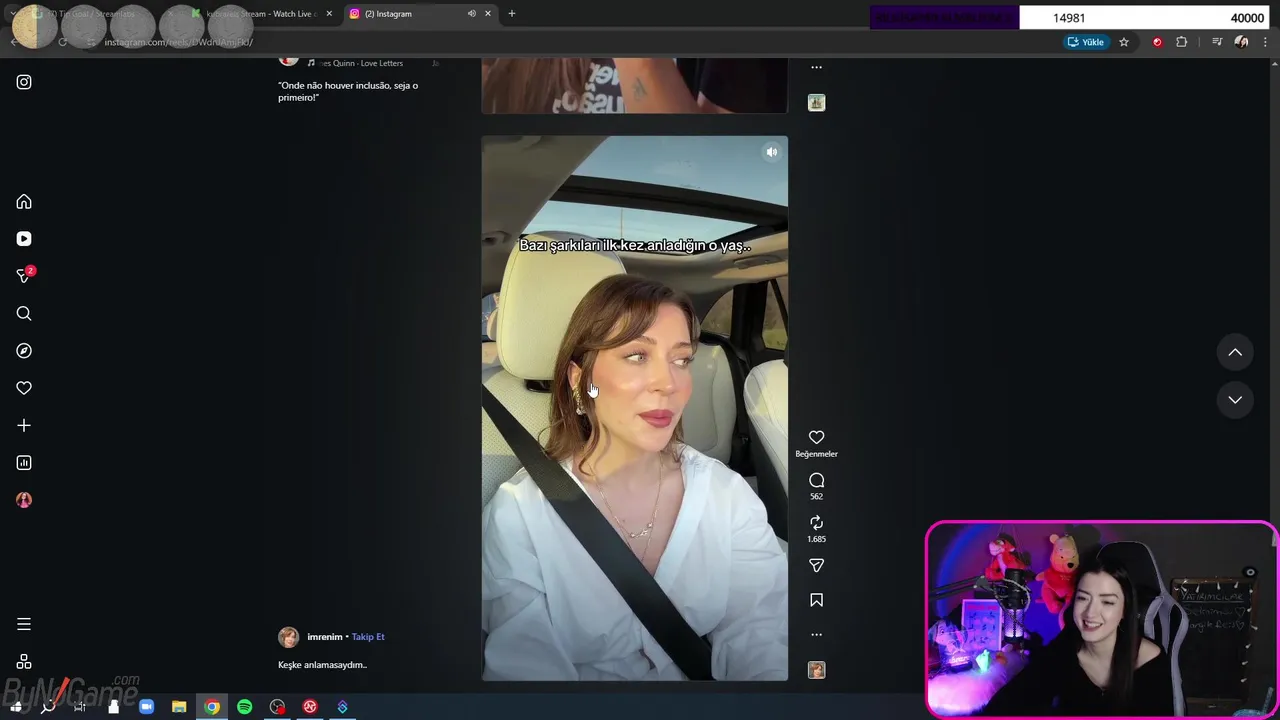Image resolution: width=1280 pixels, height=720 pixels.
Task: Mute the reel sound
Action: (x=771, y=152)
